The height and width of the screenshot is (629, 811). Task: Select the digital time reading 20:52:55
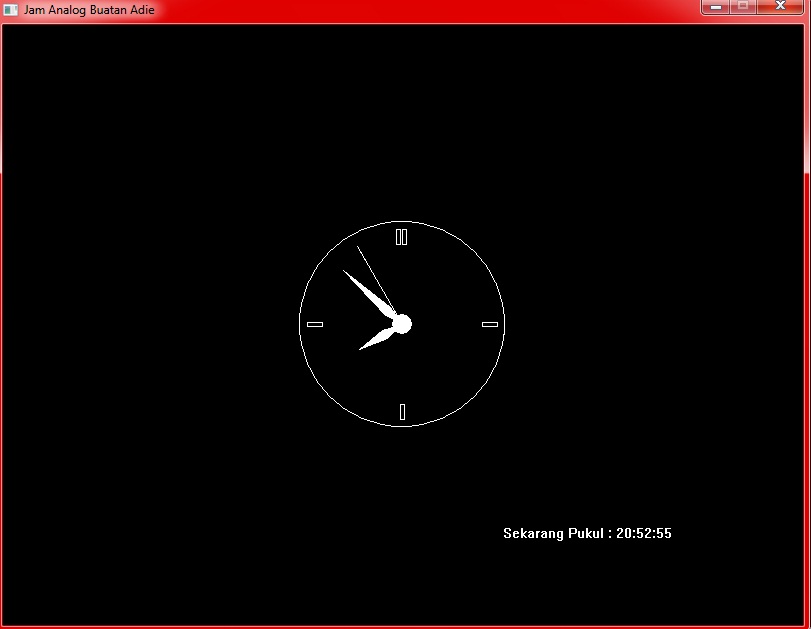tap(645, 533)
